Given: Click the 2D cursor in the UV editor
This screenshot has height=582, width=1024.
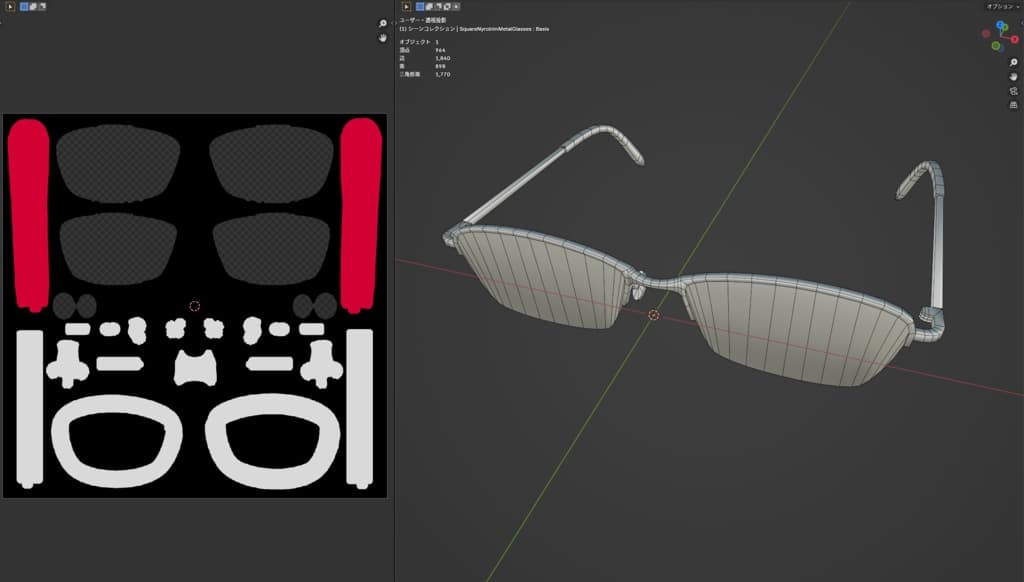Looking at the screenshot, I should [195, 306].
